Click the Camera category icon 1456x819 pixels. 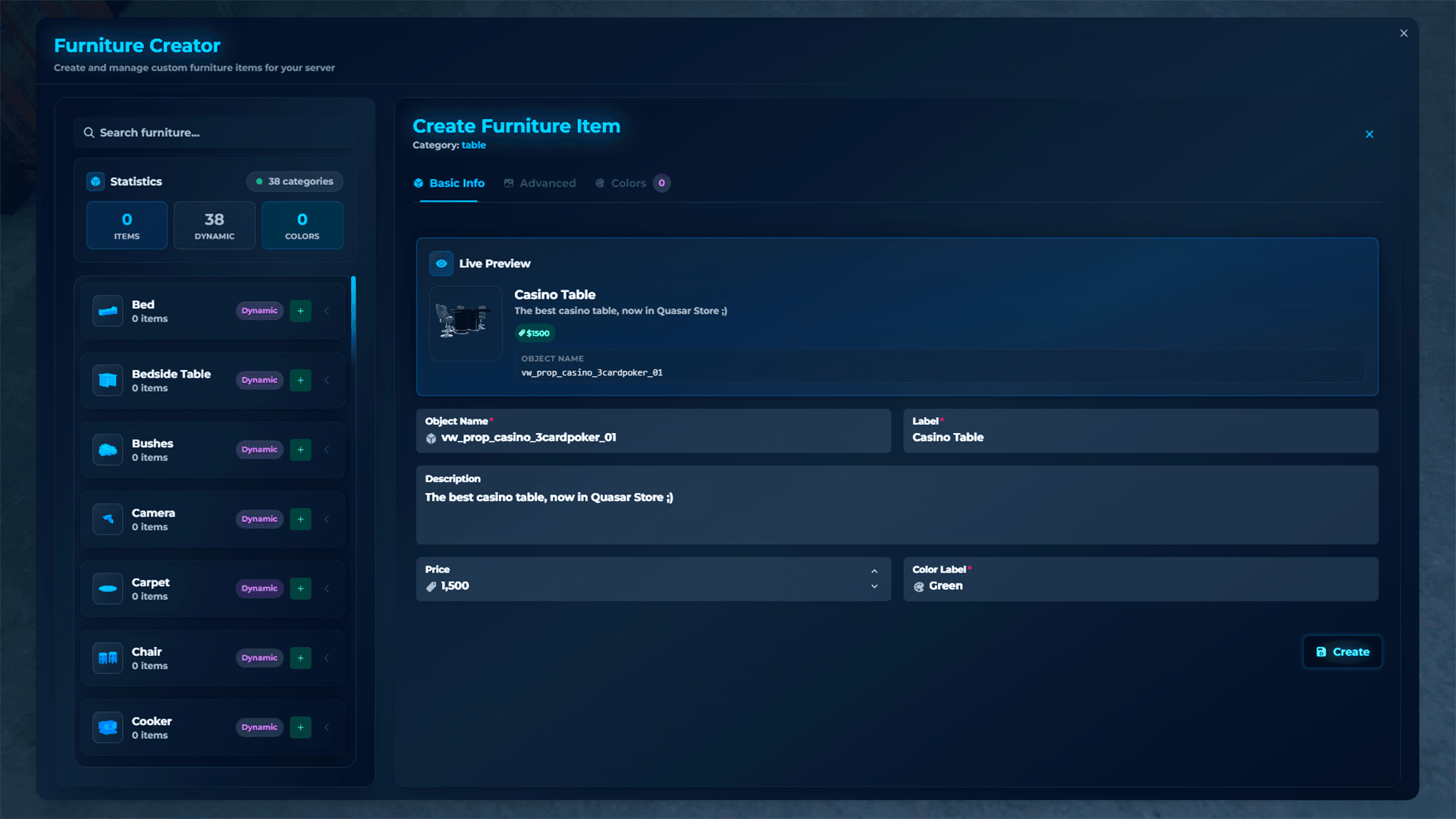point(108,519)
